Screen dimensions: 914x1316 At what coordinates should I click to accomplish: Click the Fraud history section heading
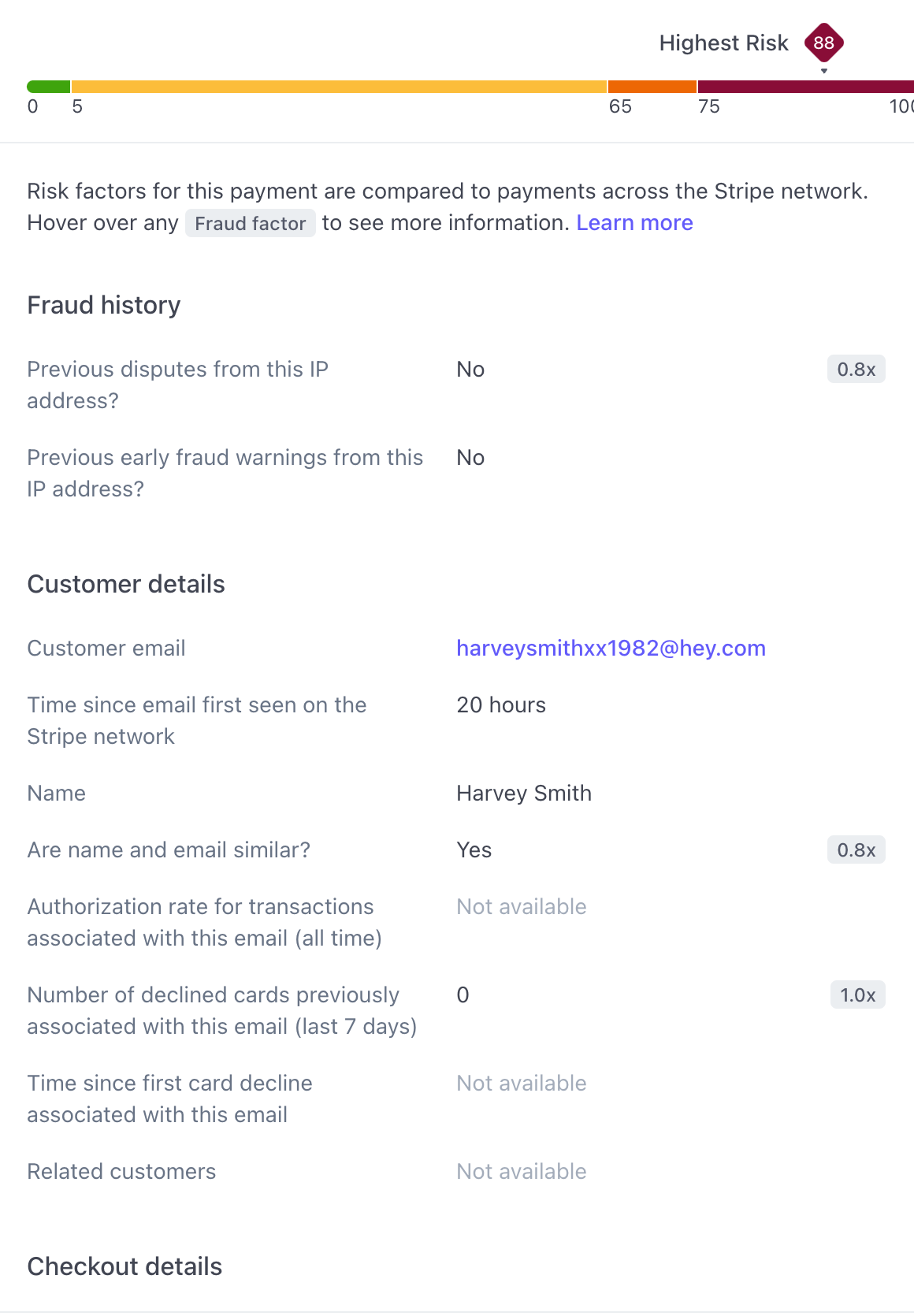(104, 305)
